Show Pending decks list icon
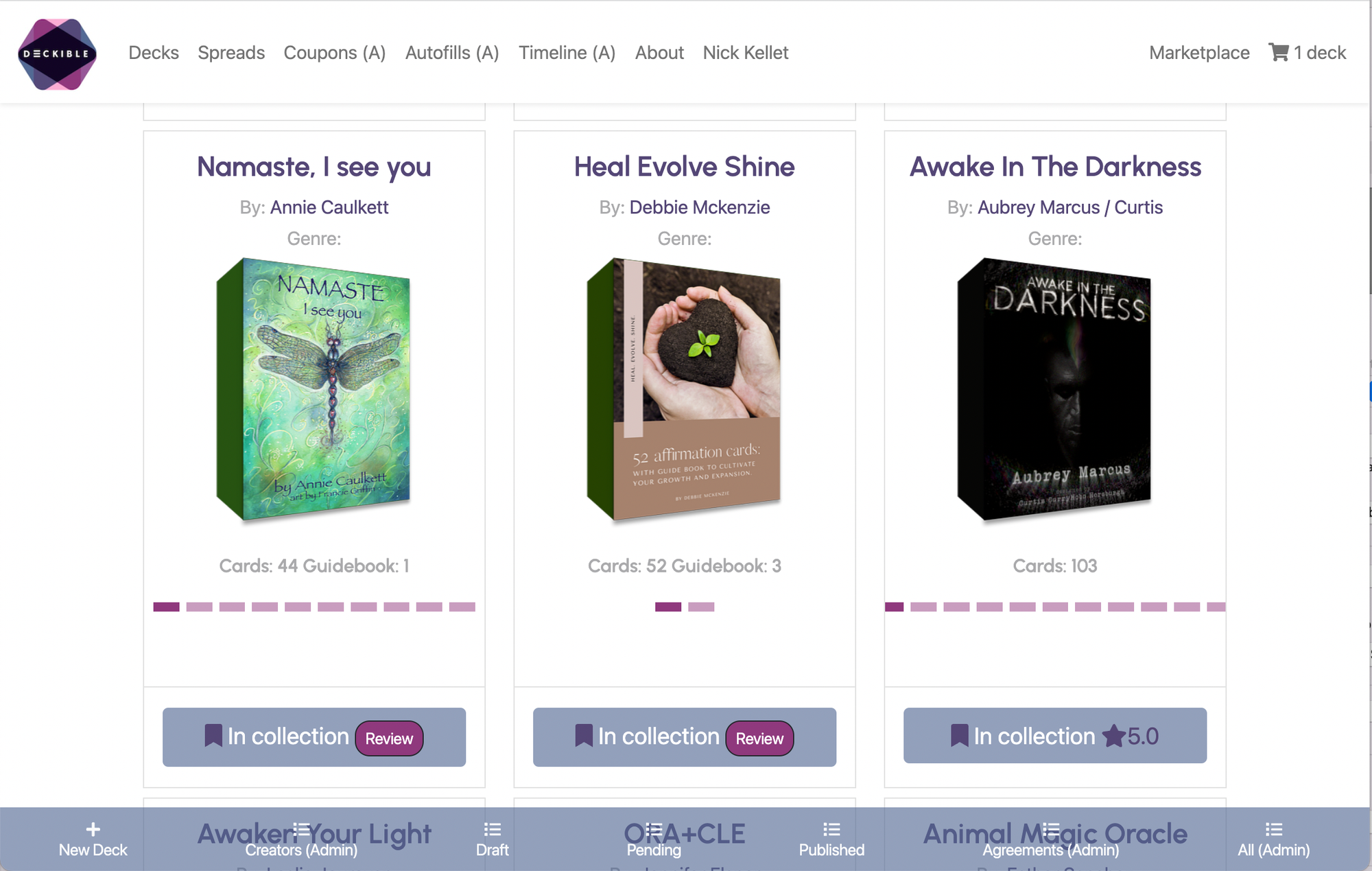Viewport: 1372px width, 871px height. point(654,829)
